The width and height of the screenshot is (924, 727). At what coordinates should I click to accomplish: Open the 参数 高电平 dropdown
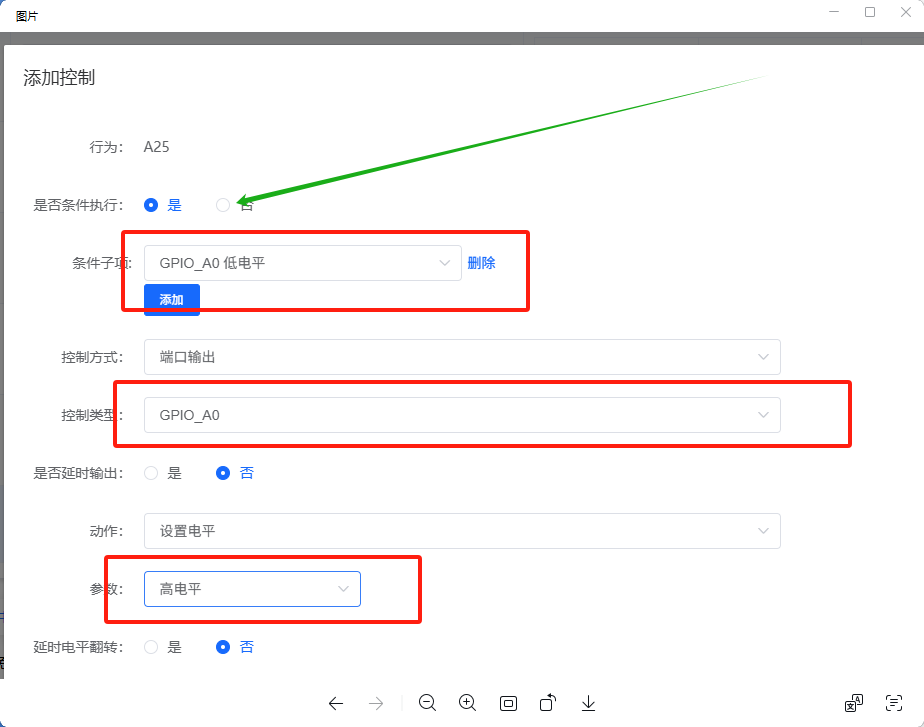252,589
